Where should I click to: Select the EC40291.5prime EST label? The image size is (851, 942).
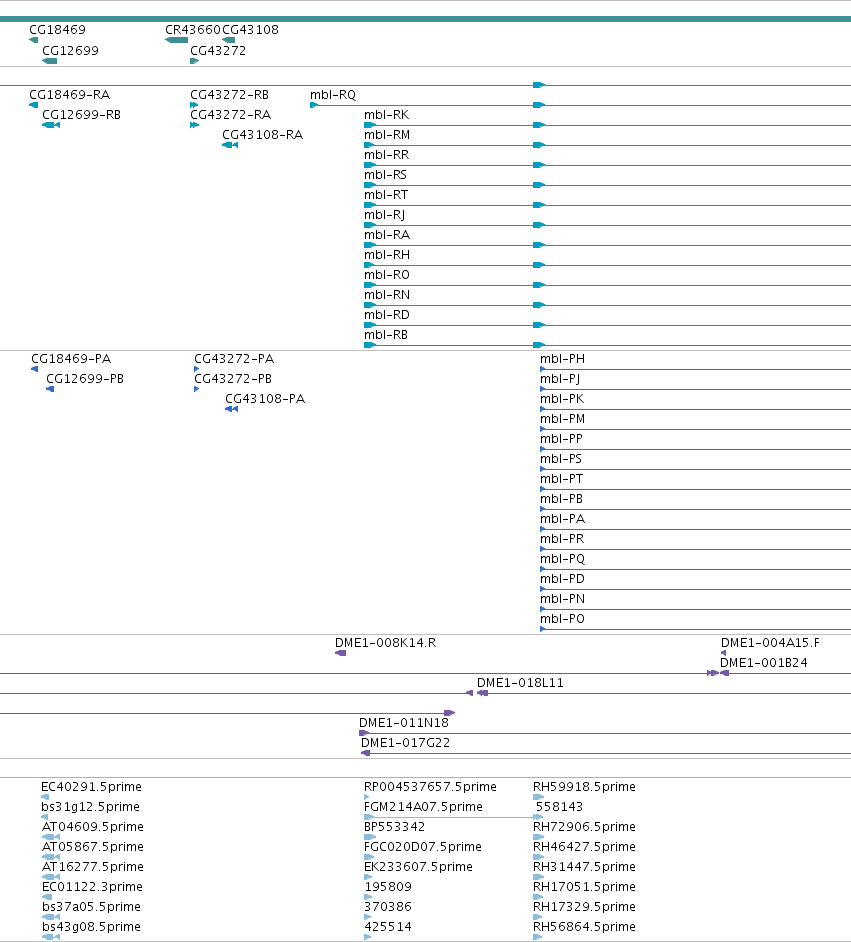pyautogui.click(x=91, y=787)
